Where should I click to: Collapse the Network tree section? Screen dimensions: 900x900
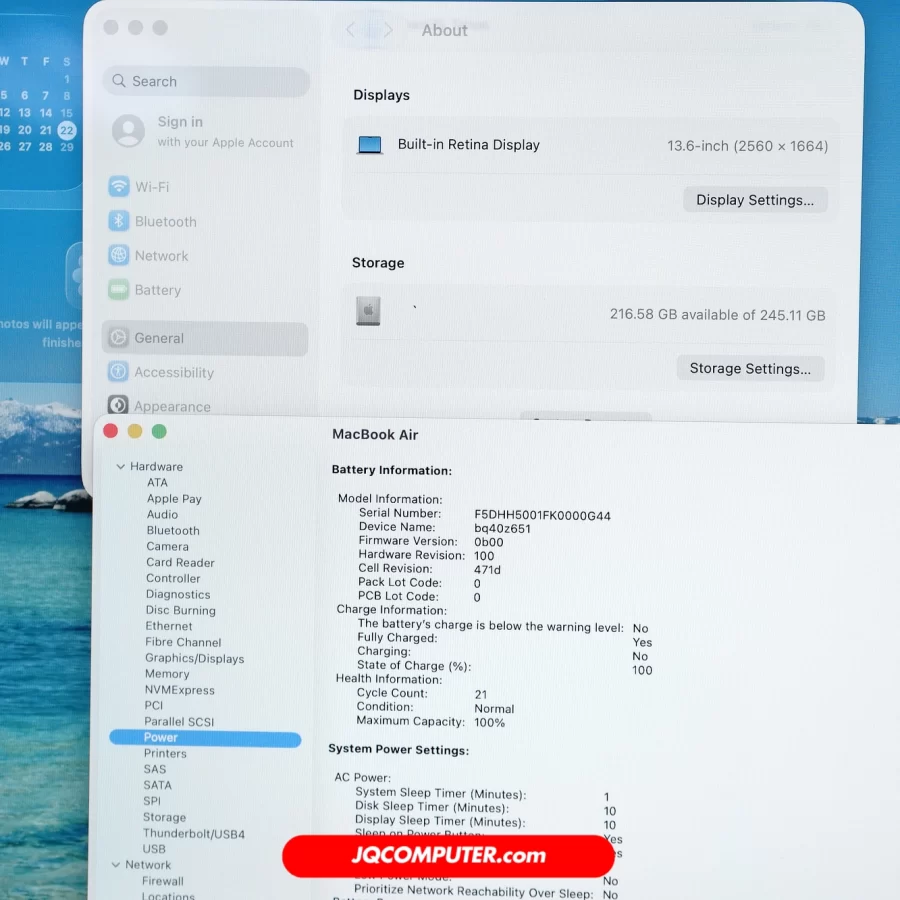pos(115,865)
